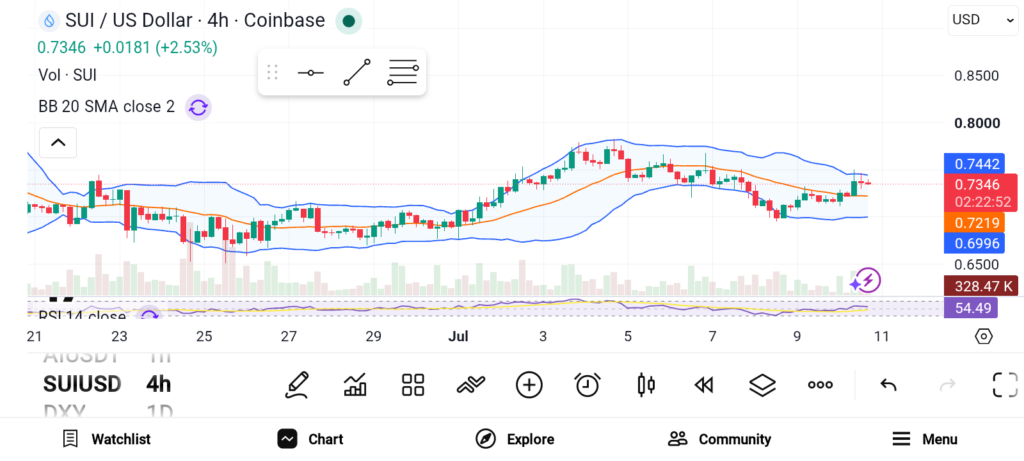
Task: Start bar replay rewind icon
Action: tap(703, 385)
